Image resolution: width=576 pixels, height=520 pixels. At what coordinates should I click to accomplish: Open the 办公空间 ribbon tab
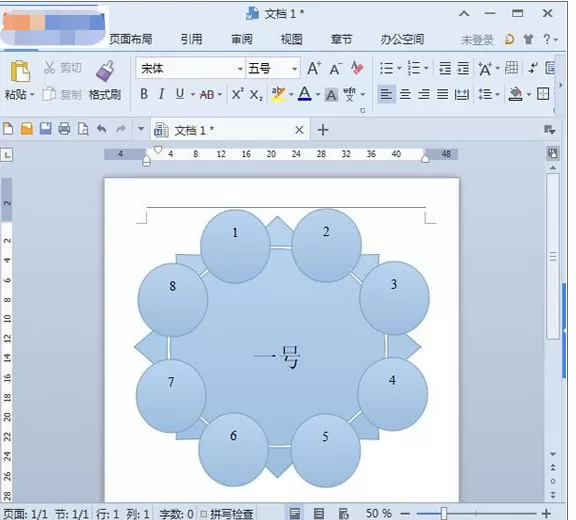(x=402, y=39)
